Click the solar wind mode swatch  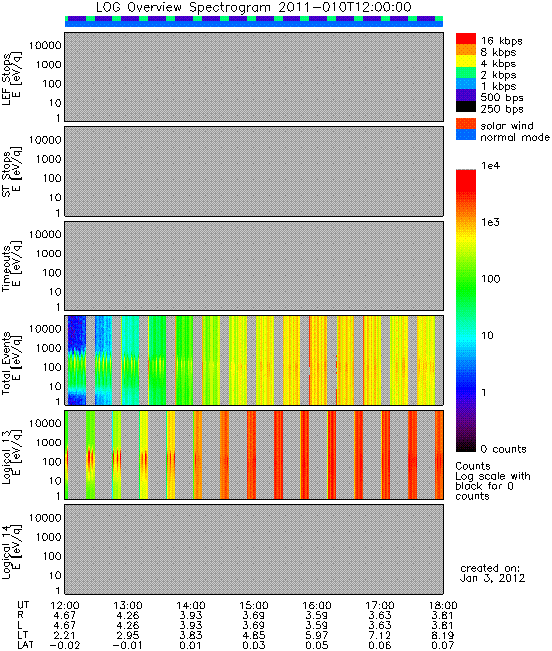tap(466, 124)
